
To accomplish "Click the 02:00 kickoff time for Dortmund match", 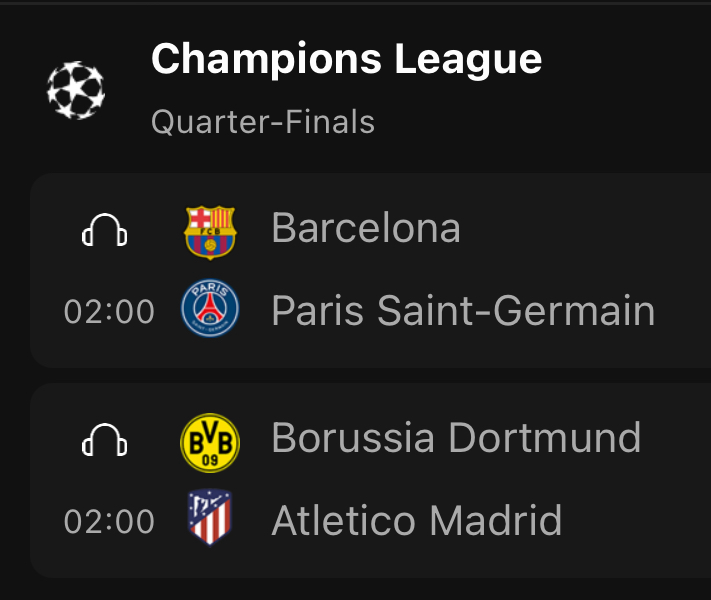I will click(109, 522).
